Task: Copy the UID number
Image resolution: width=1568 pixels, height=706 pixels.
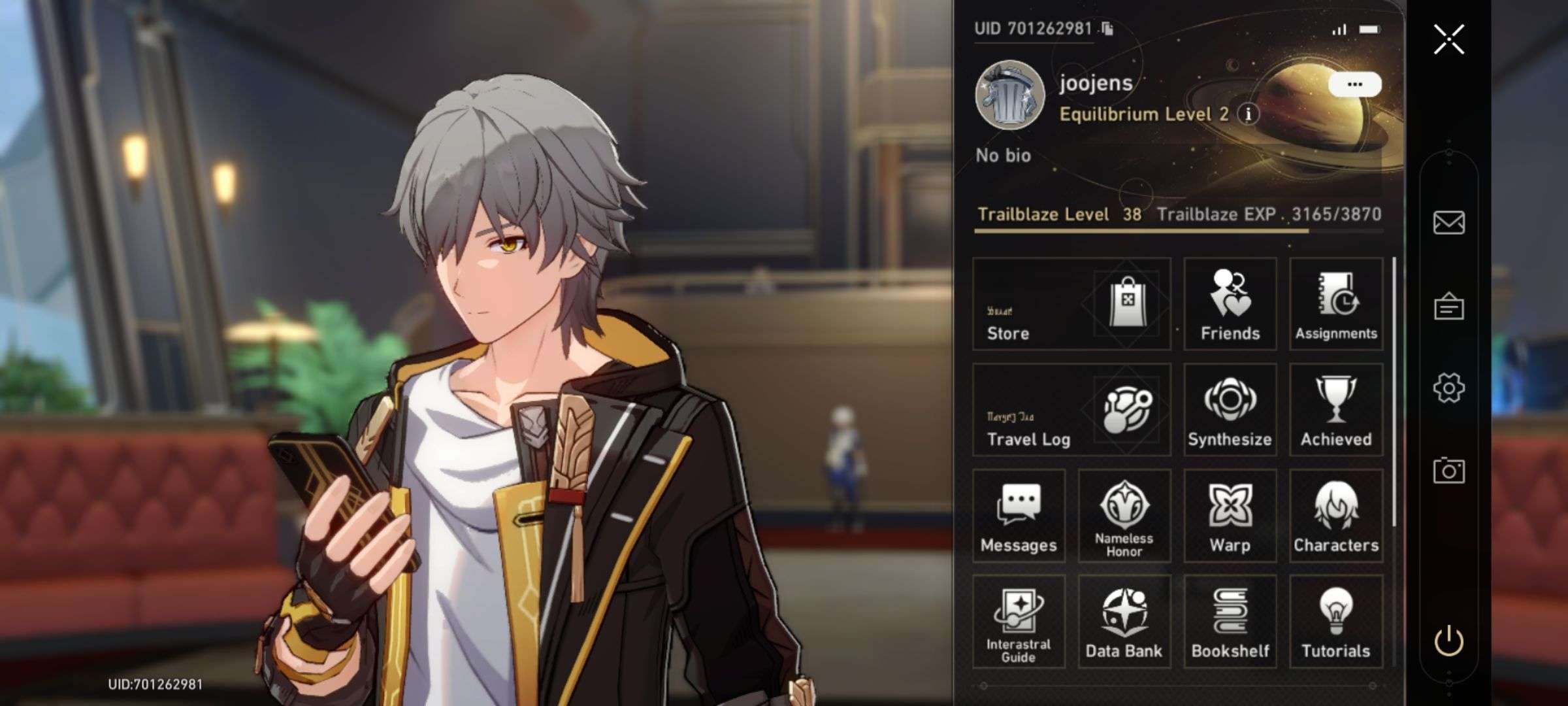Action: point(1107,29)
